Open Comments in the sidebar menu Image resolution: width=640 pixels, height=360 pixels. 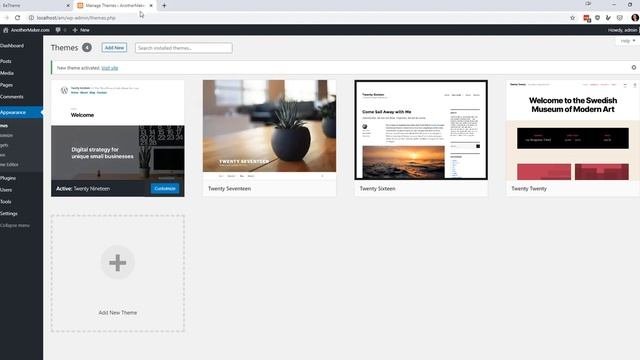pyautogui.click(x=12, y=97)
